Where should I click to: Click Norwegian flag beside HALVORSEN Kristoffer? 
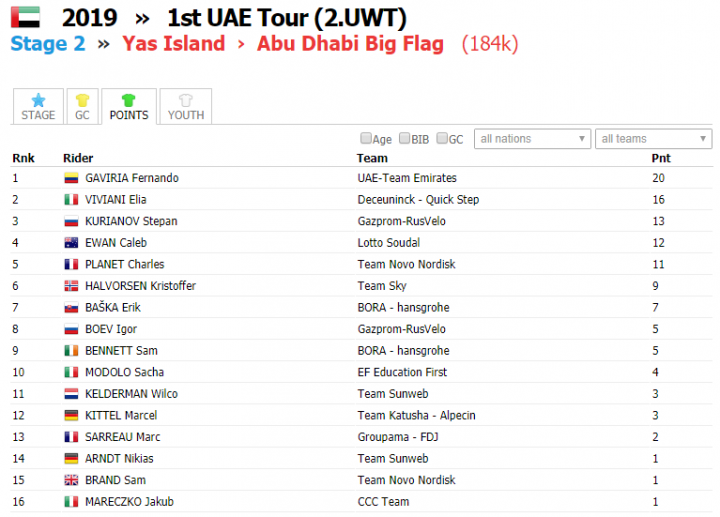tap(71, 286)
